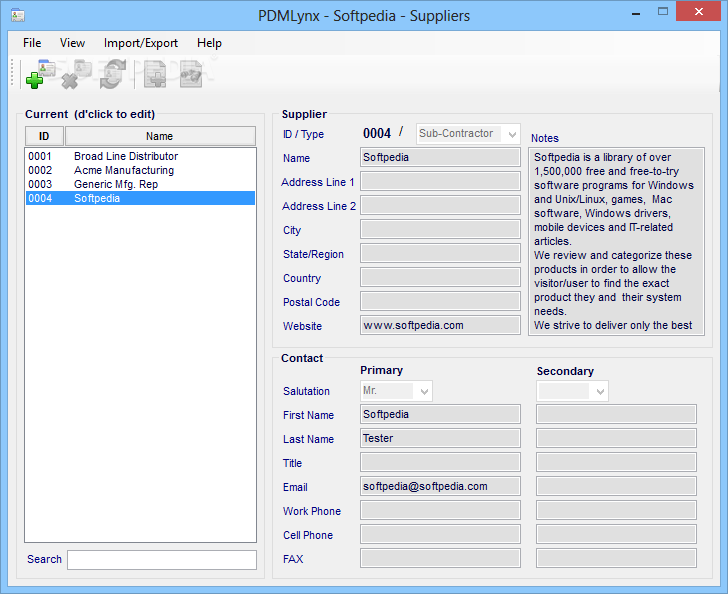This screenshot has width=728, height=594.
Task: Open the View menu
Action: 72,43
